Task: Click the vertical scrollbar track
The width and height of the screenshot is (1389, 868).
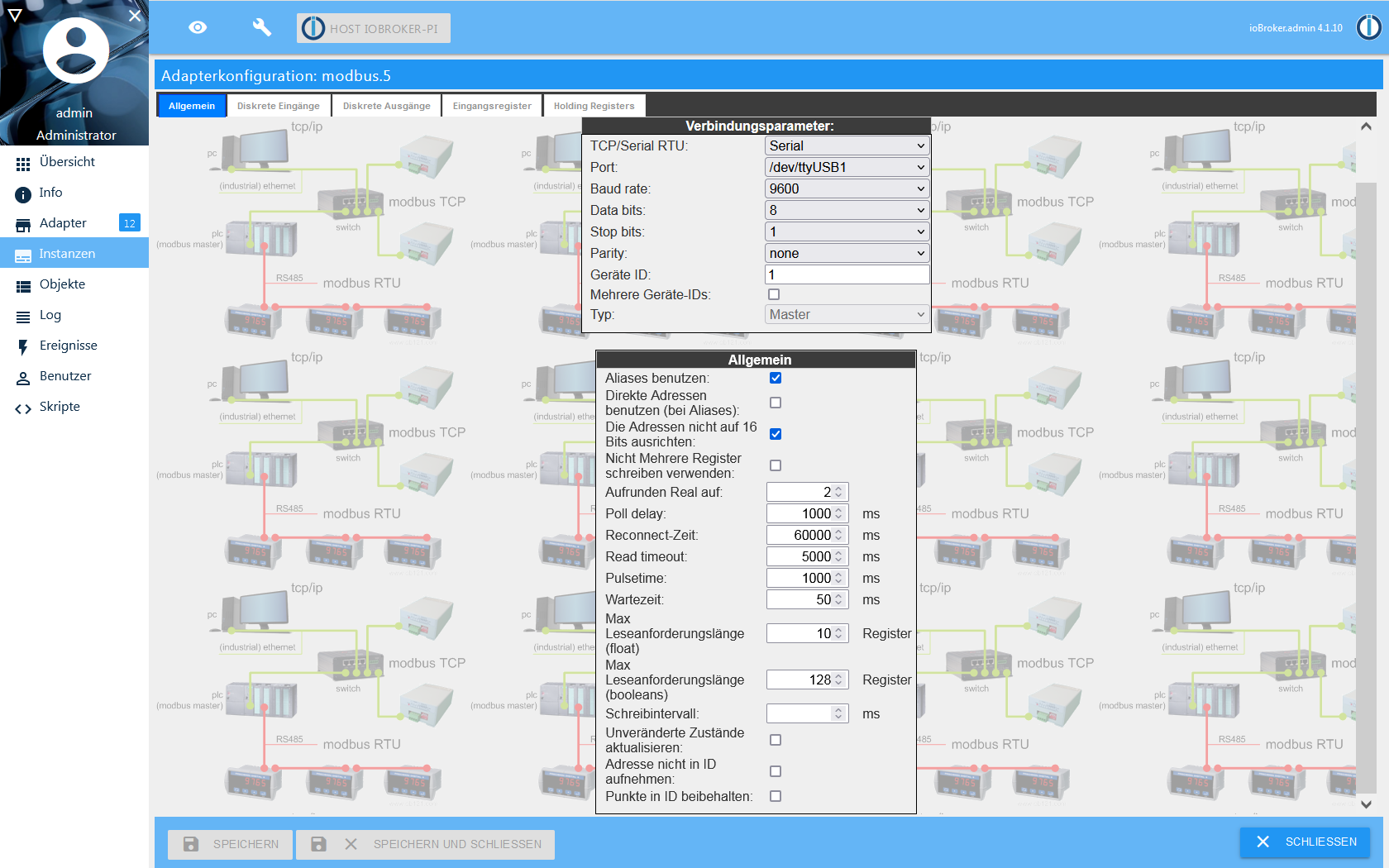Action: pyautogui.click(x=1366, y=465)
